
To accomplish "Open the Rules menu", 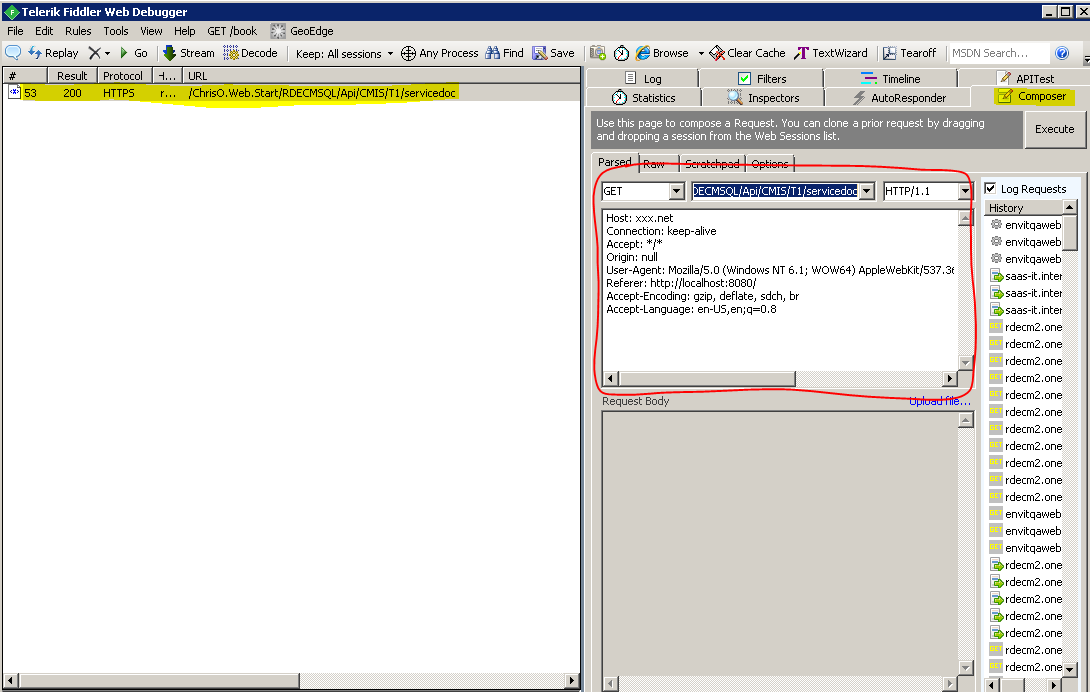I will [x=78, y=31].
